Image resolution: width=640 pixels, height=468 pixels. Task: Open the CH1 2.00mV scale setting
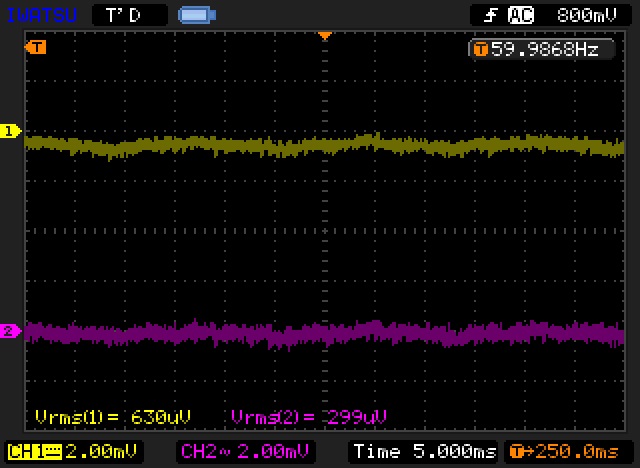75,451
